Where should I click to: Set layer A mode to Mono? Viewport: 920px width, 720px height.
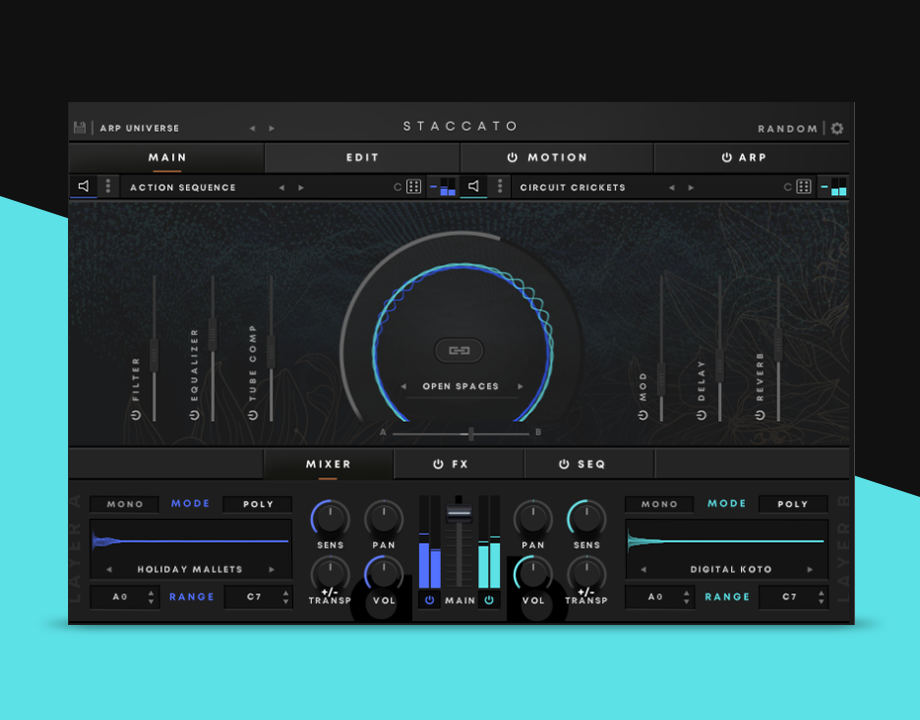(125, 504)
